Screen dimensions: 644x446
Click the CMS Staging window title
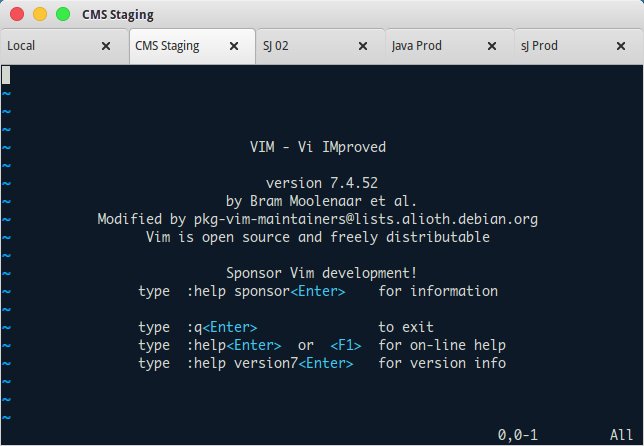[x=118, y=15]
